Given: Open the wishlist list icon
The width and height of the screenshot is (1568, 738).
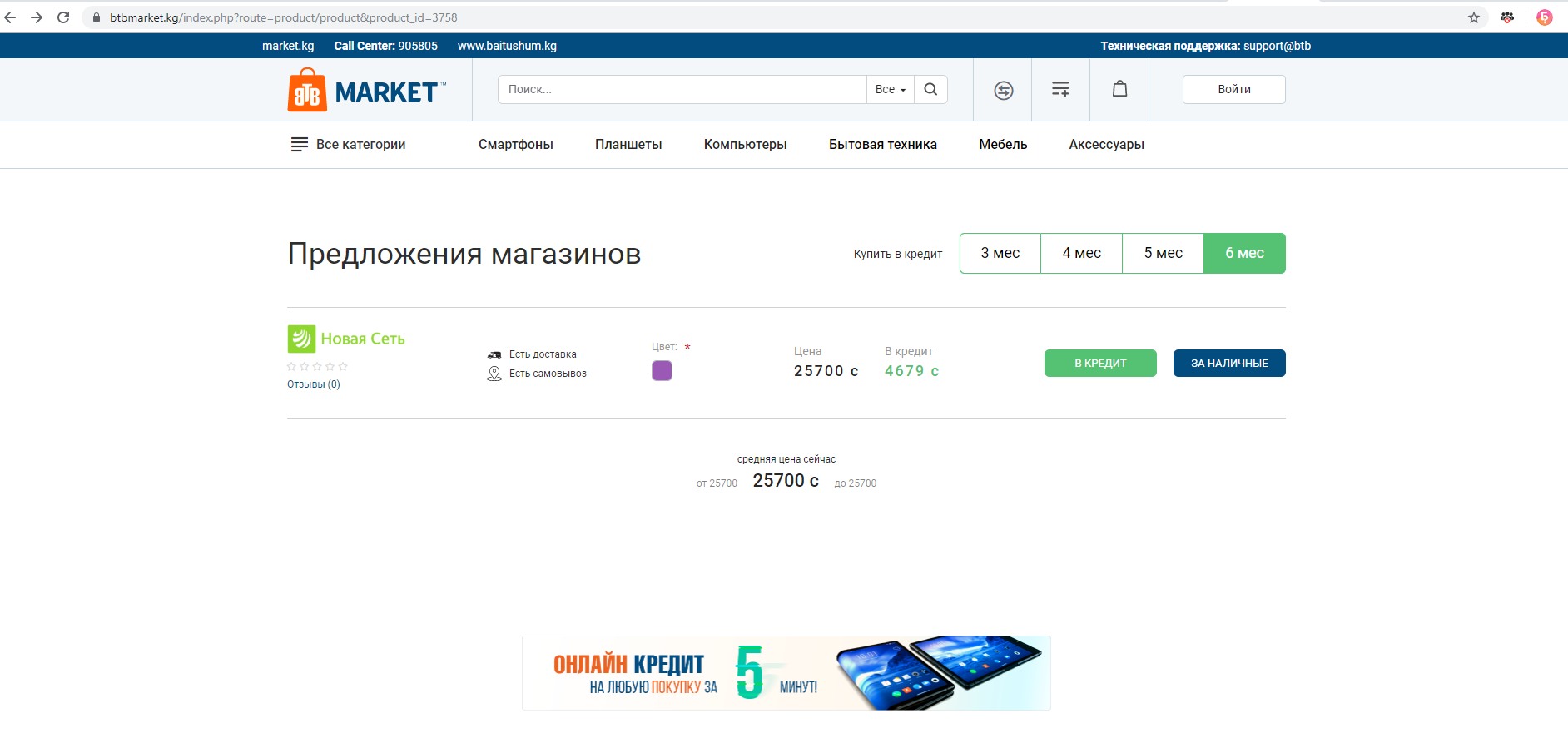Looking at the screenshot, I should [x=1060, y=89].
